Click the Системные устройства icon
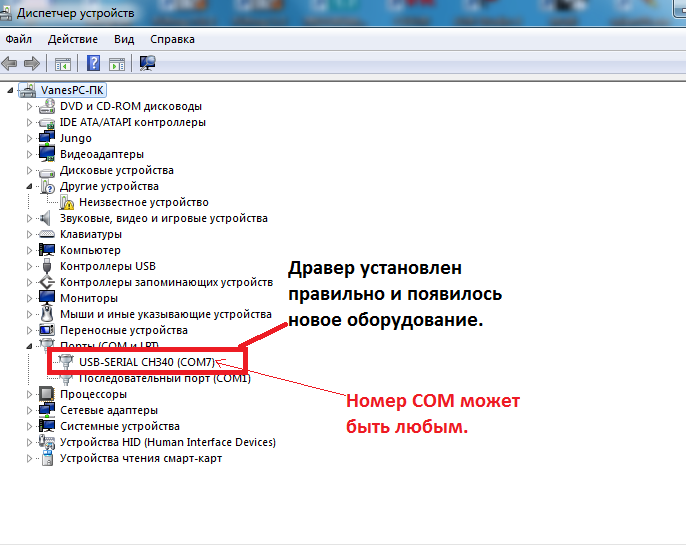Screen dimensions: 686x546 (x=47, y=426)
